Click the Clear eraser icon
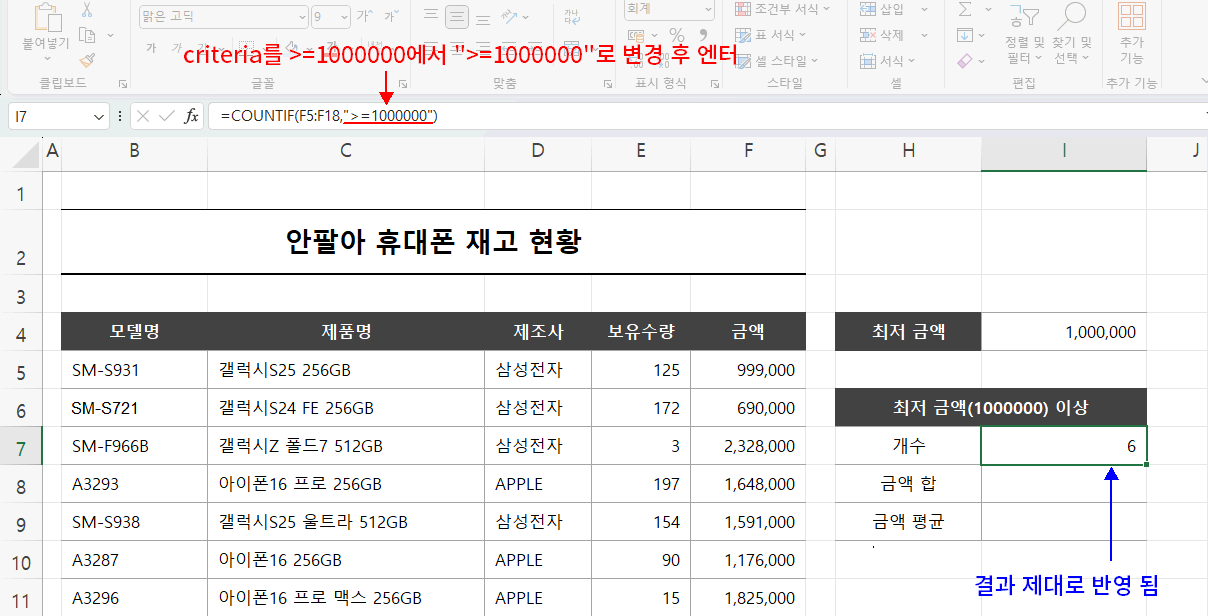The height and width of the screenshot is (616, 1208). coord(965,61)
